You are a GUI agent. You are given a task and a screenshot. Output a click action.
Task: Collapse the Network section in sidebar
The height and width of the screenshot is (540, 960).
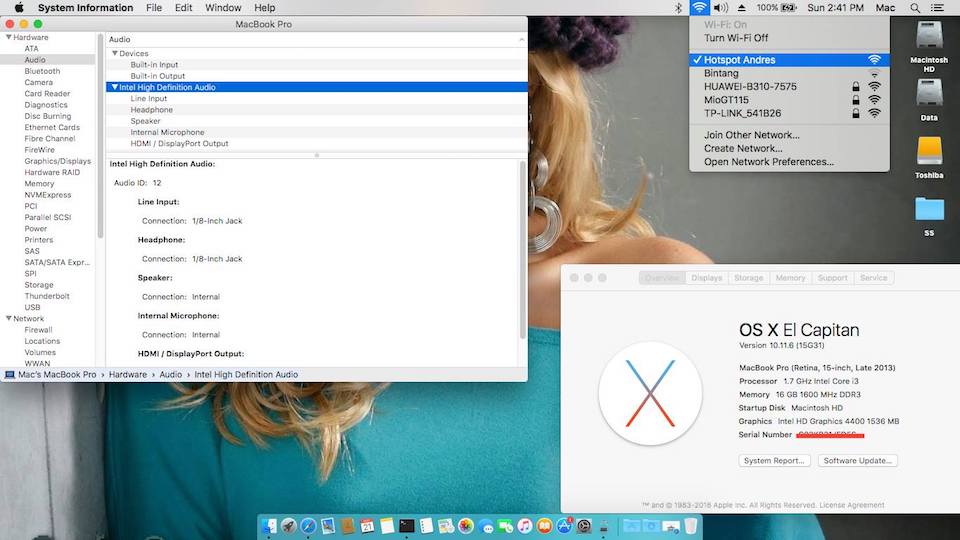(9, 318)
